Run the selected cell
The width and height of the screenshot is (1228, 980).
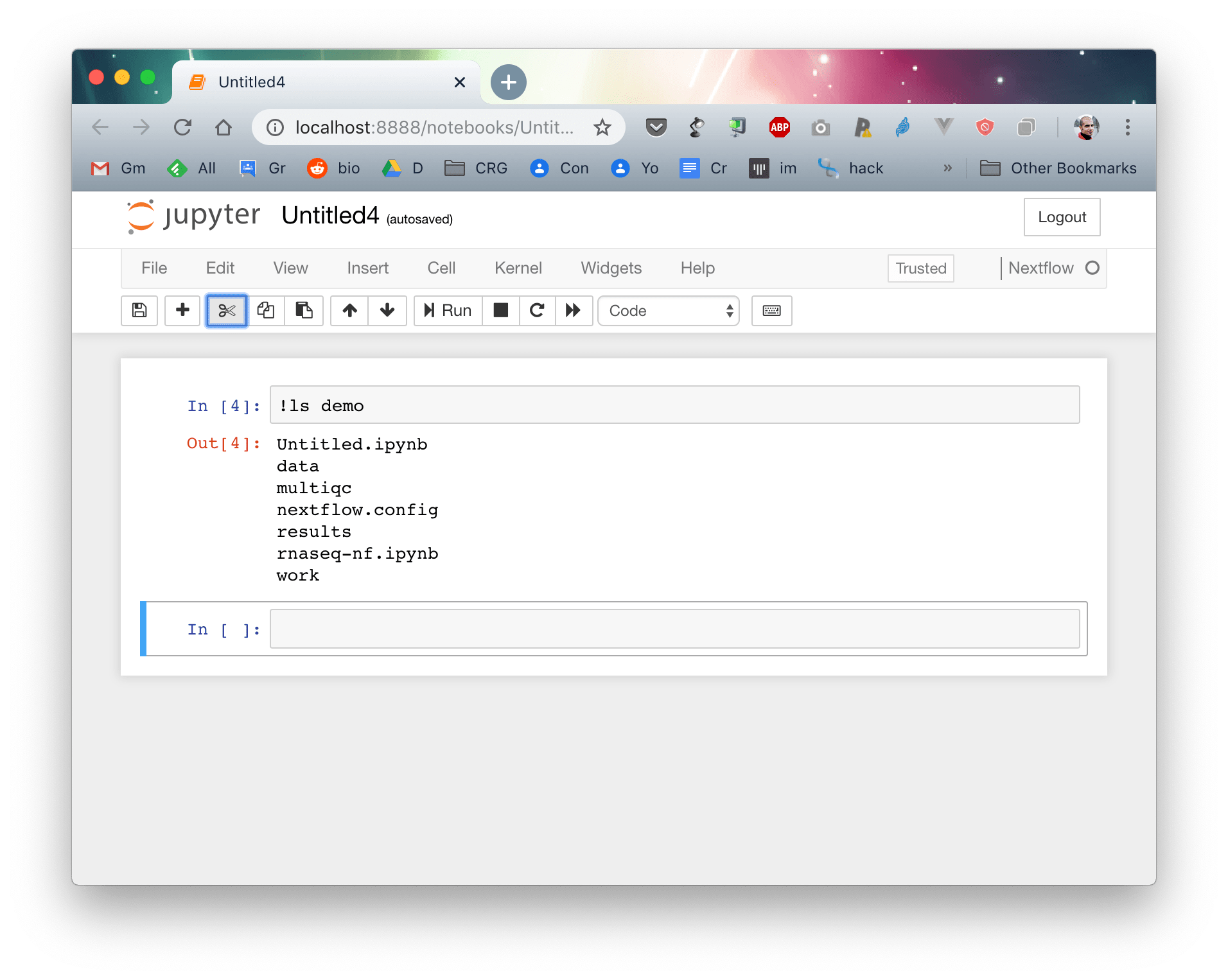coord(448,310)
